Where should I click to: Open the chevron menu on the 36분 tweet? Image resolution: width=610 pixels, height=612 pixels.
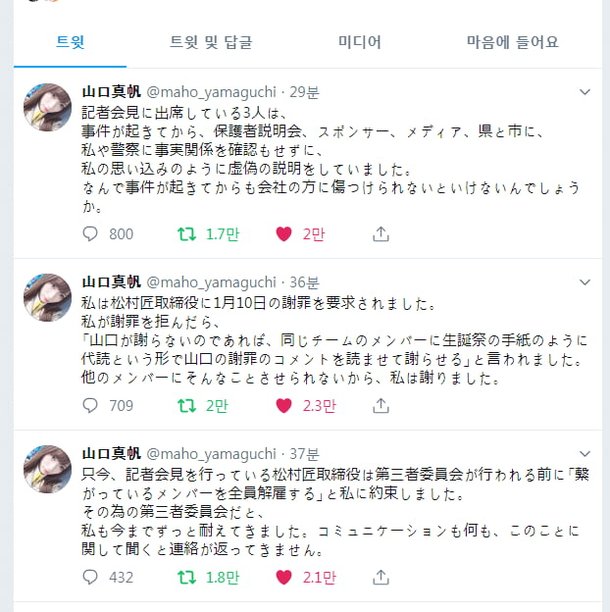click(x=585, y=282)
